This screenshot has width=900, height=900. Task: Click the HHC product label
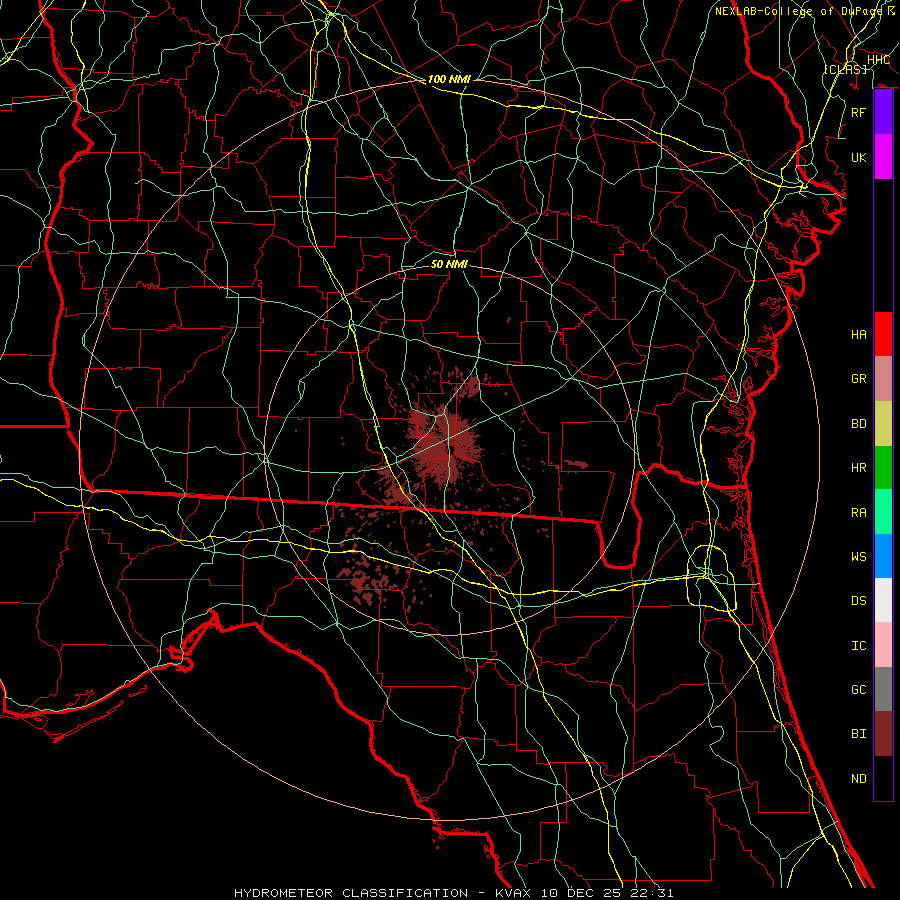tap(878, 60)
